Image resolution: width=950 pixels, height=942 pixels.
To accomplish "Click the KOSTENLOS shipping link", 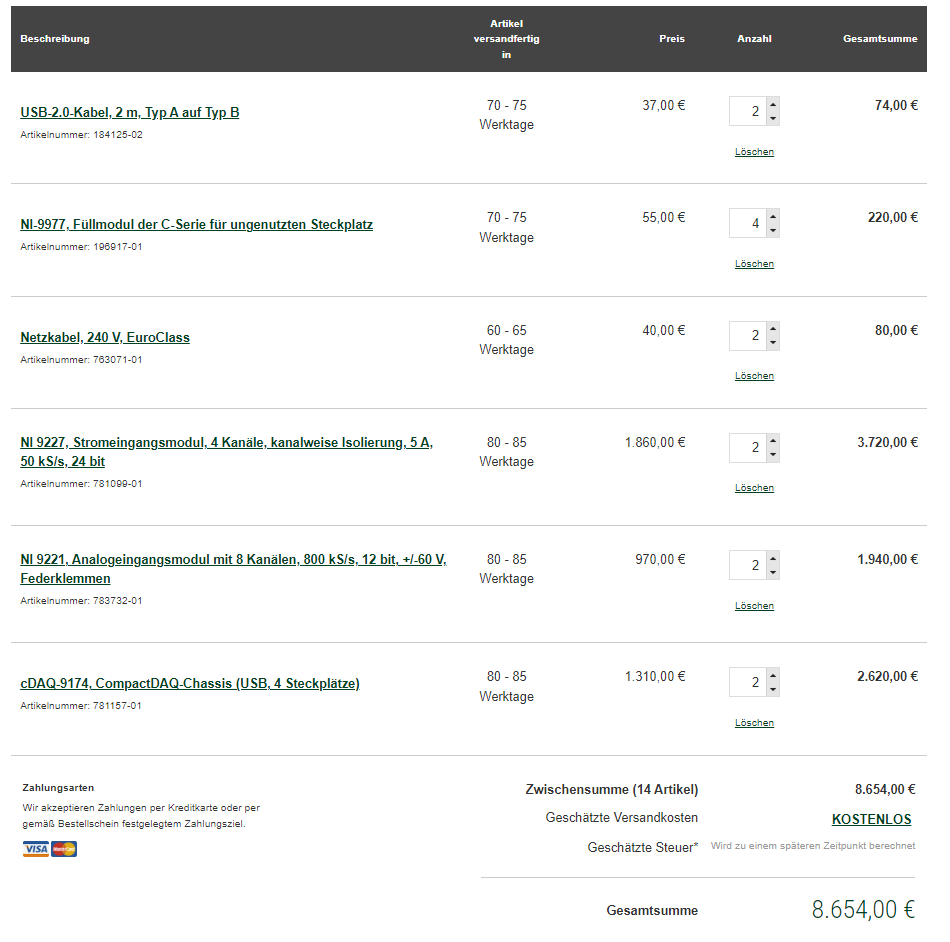I will 871,819.
